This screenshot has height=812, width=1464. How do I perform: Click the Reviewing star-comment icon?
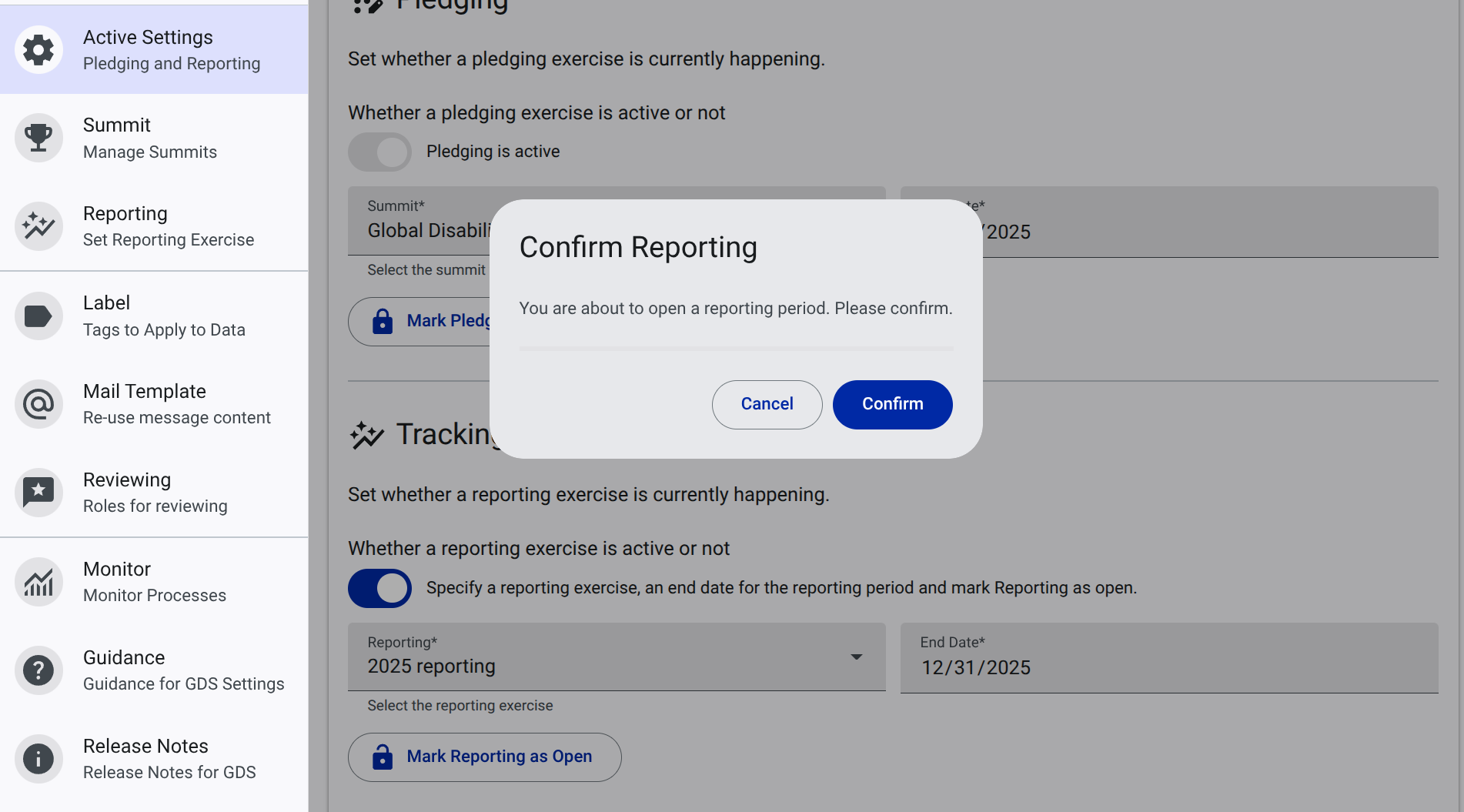pyautogui.click(x=38, y=493)
